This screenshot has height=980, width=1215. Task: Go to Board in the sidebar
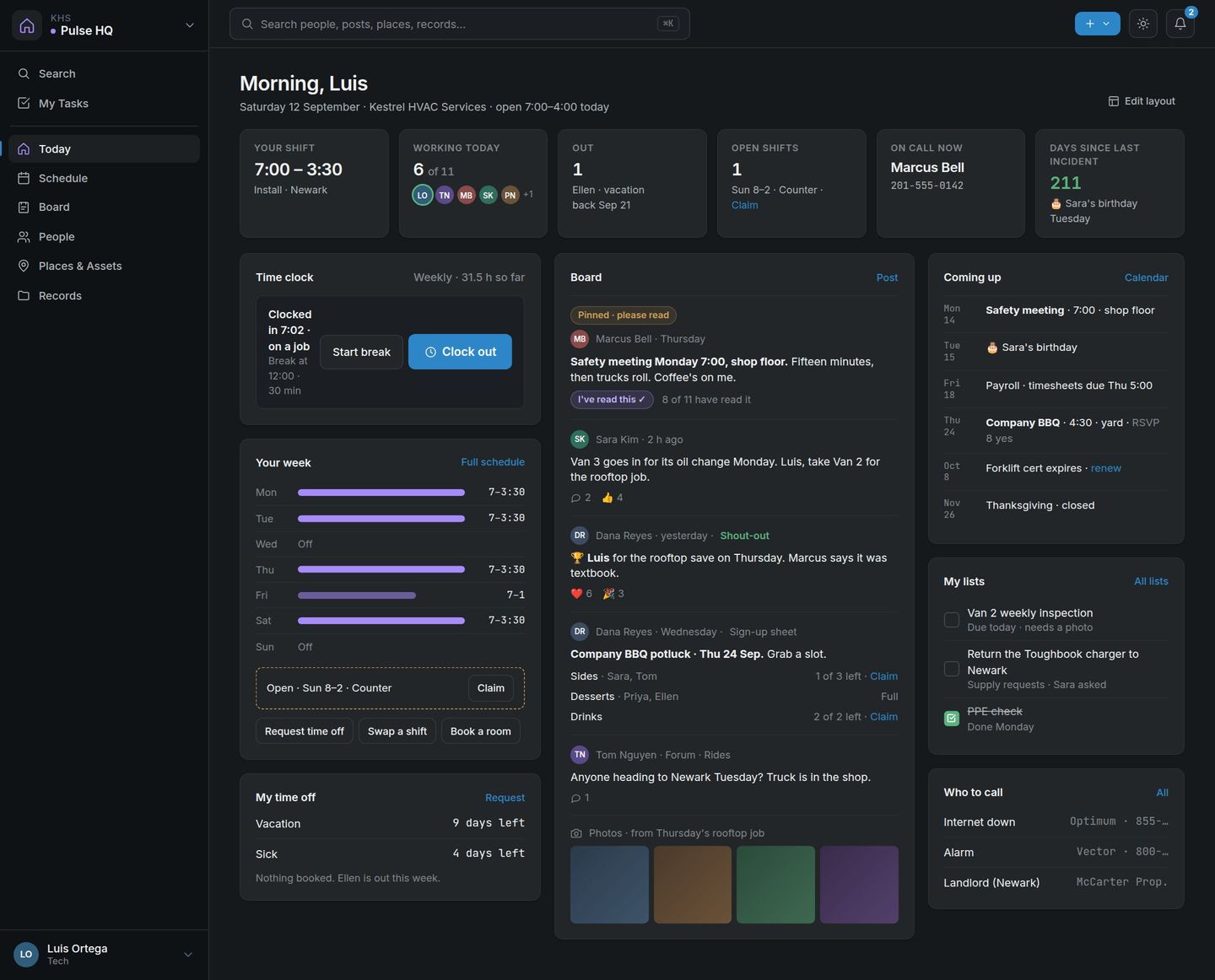coord(105,207)
